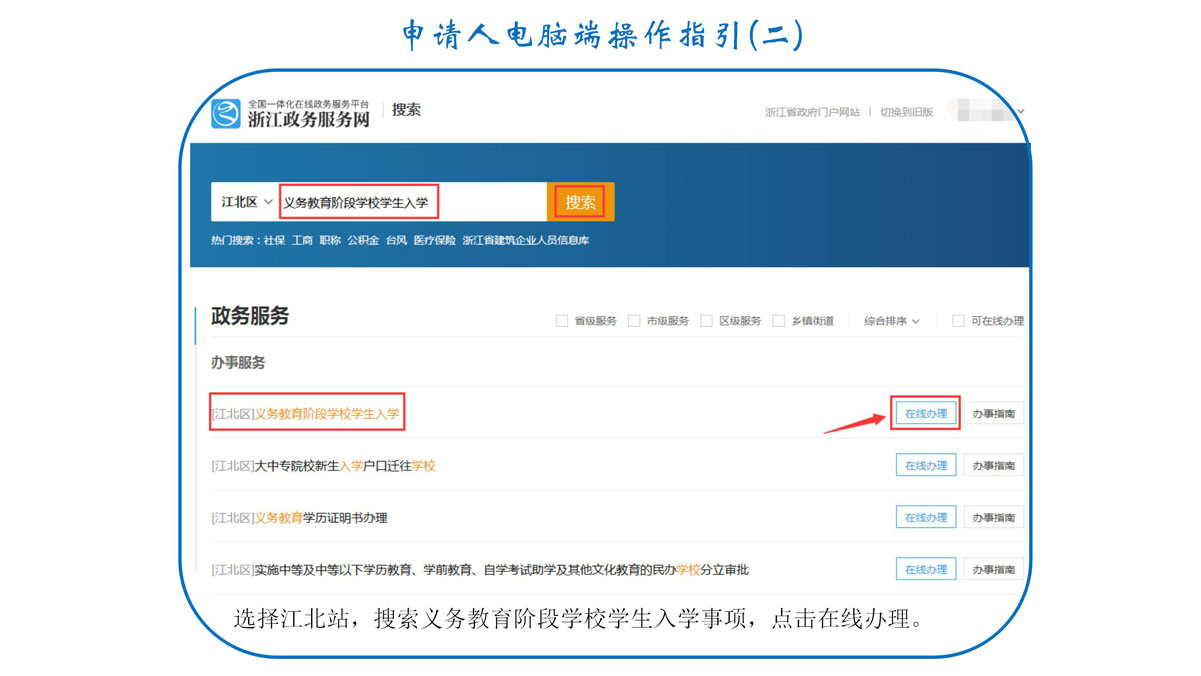Open the 江北区 region dropdown
This screenshot has height=676, width=1201.
pyautogui.click(x=246, y=202)
